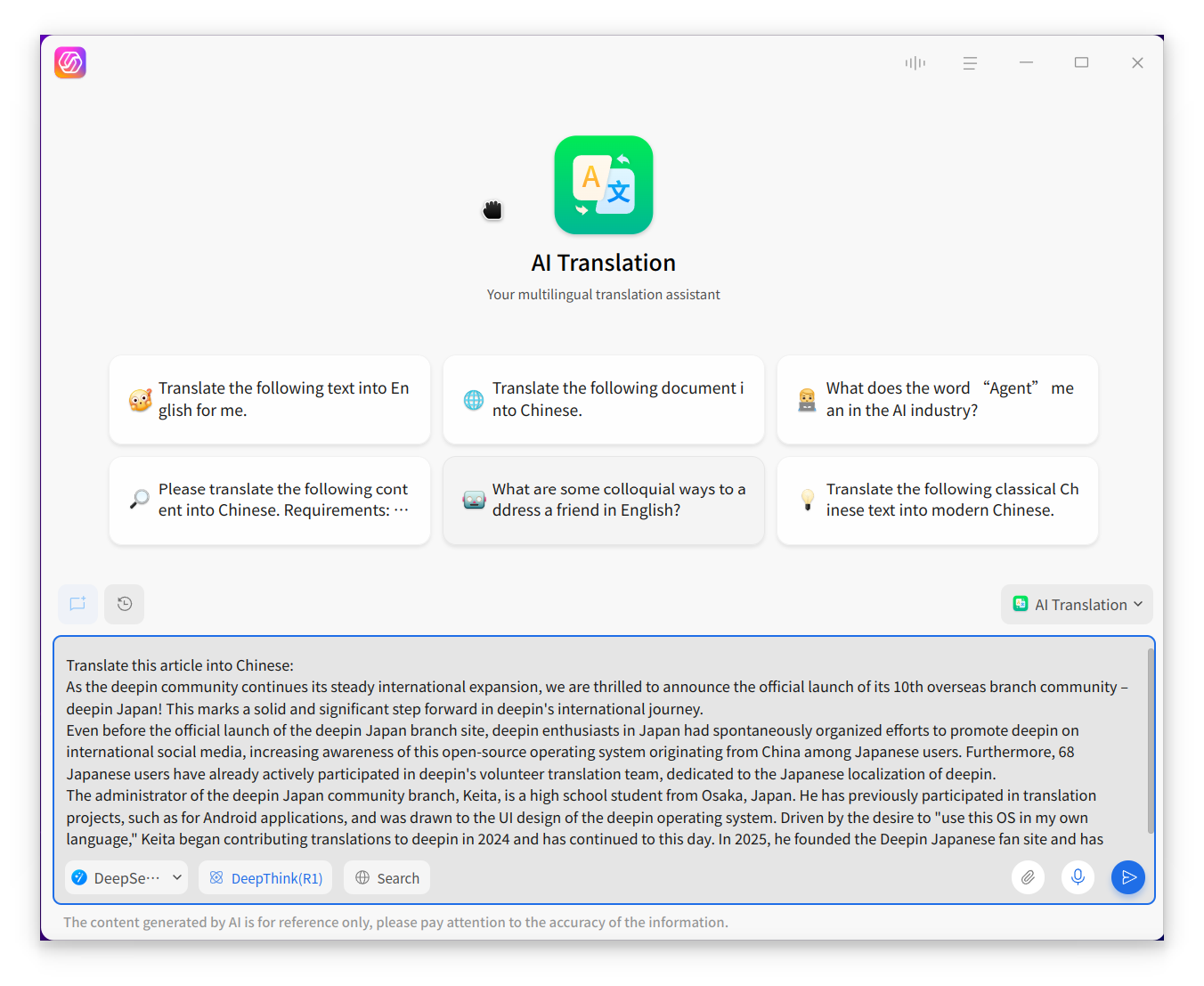
Task: Open the DeepSeek model dropdown
Action: pyautogui.click(x=126, y=877)
